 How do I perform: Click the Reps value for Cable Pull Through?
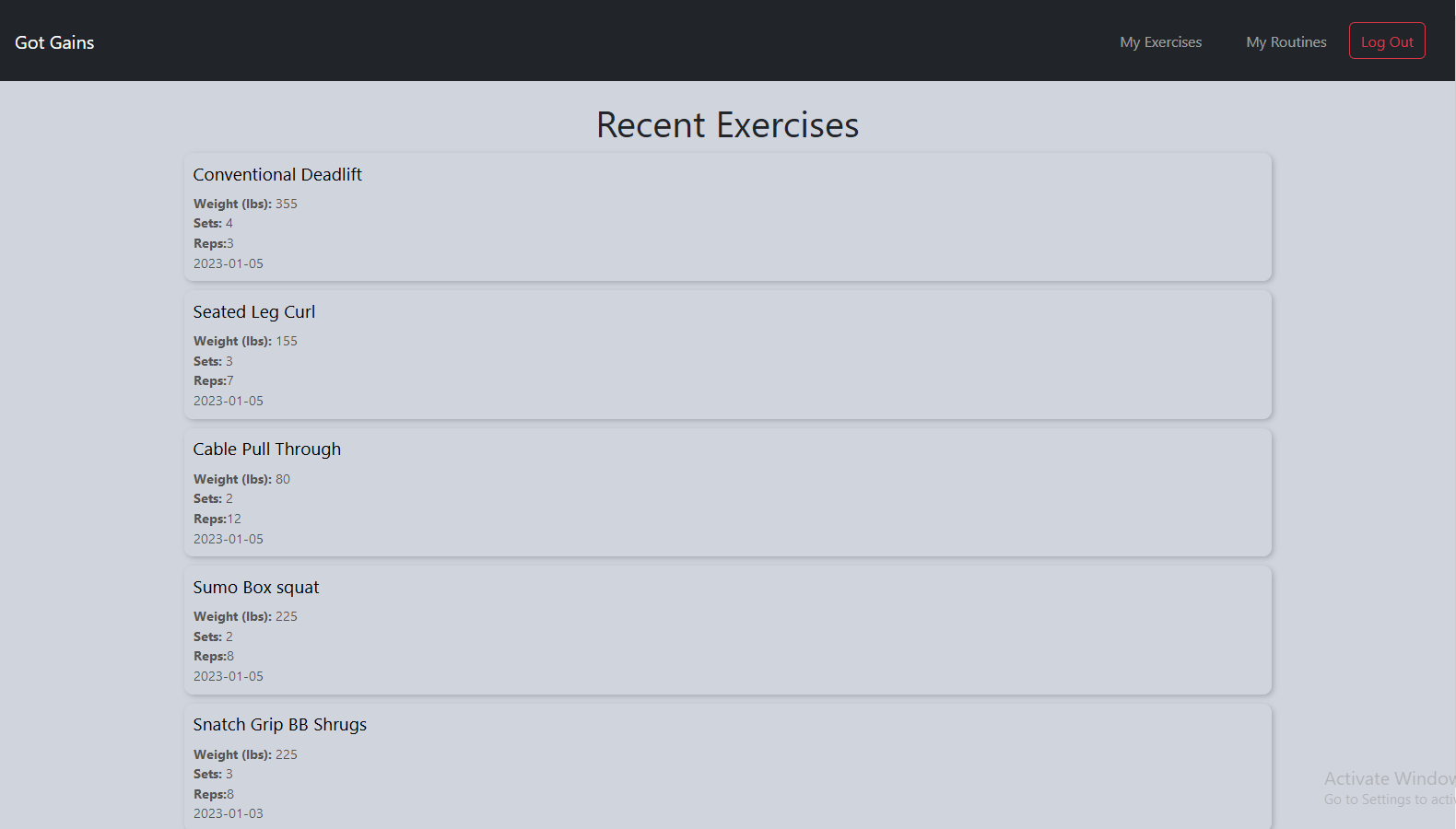coord(234,519)
